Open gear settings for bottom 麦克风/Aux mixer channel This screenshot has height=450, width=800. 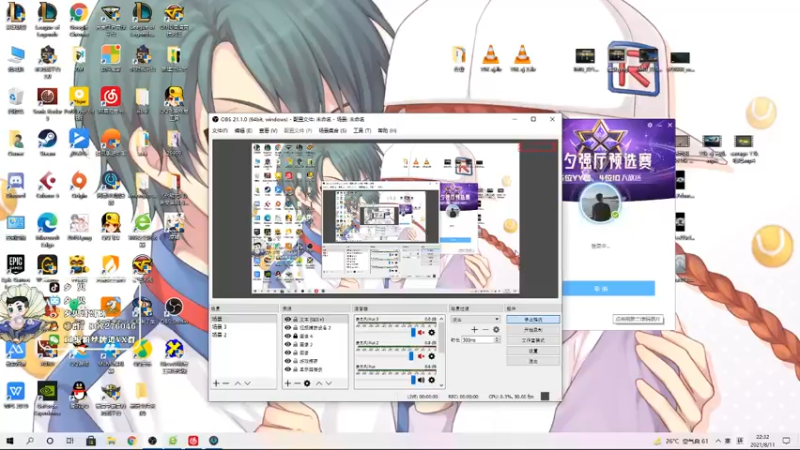(432, 380)
